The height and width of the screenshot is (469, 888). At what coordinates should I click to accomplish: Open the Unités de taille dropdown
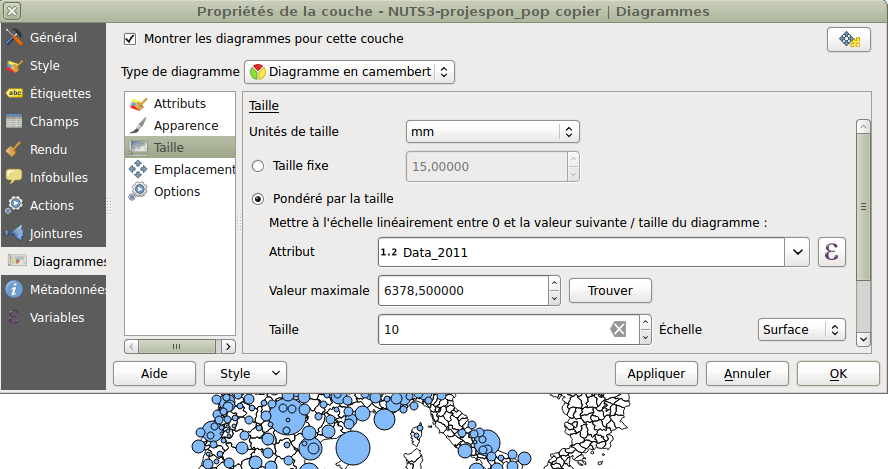pyautogui.click(x=493, y=132)
